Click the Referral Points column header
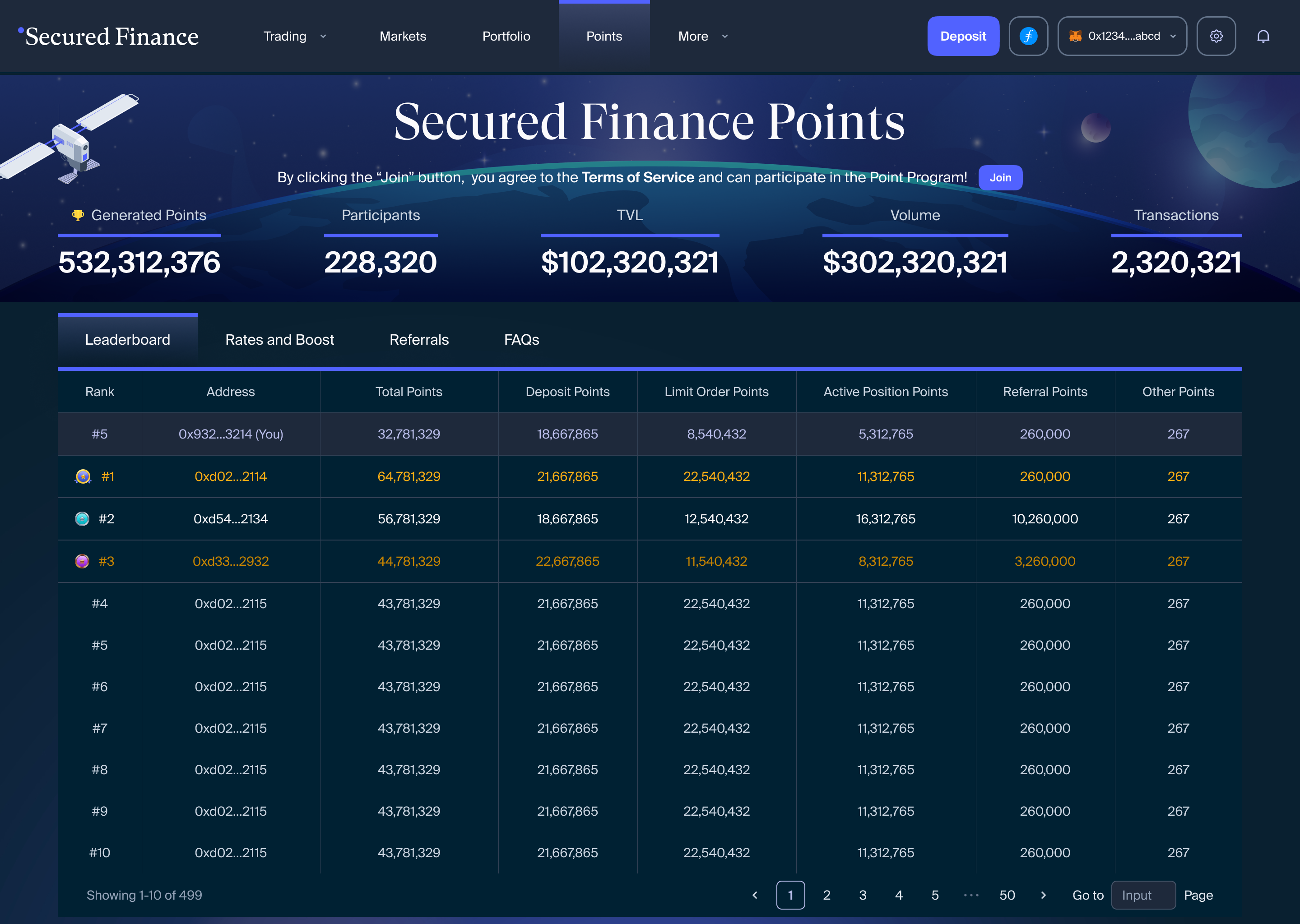Screen dimensions: 1300x924 coord(1045,392)
